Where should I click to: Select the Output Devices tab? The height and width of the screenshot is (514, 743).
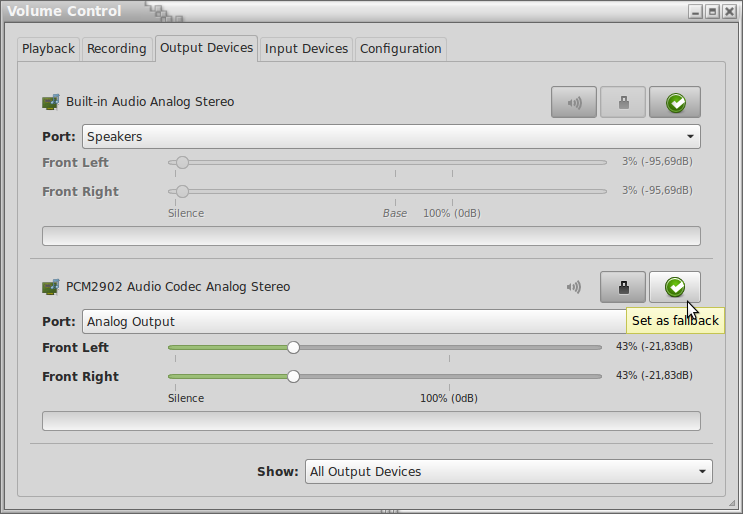tap(207, 48)
